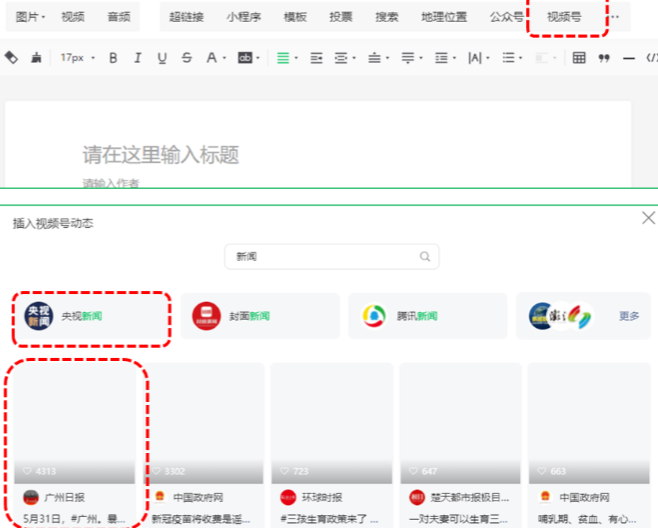
Task: Open the 图片 dropdown menu
Action: pyautogui.click(x=30, y=17)
